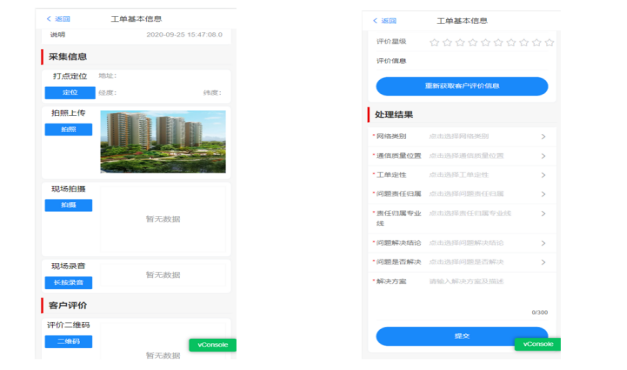
Task: Open the 问题解决结论 selector
Action: [462, 243]
